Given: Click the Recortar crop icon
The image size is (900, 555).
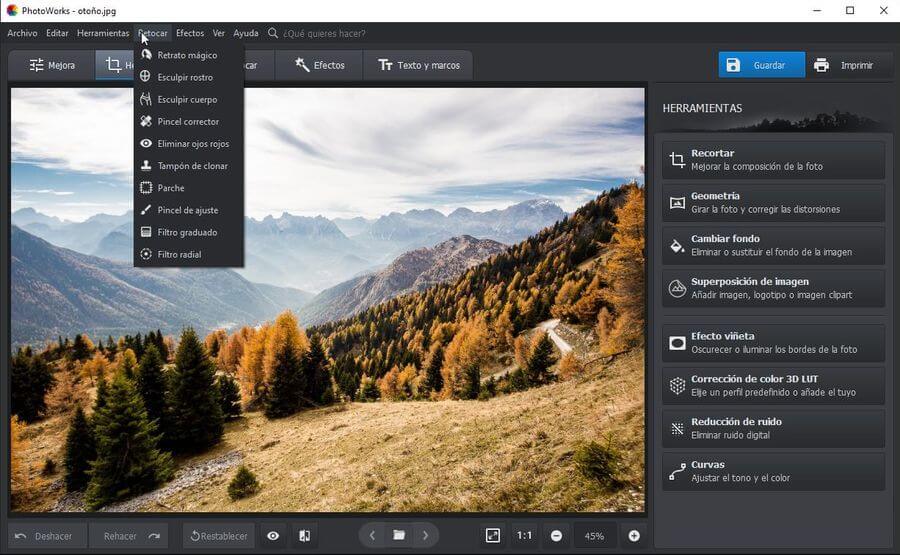Looking at the screenshot, I should pyautogui.click(x=677, y=160).
